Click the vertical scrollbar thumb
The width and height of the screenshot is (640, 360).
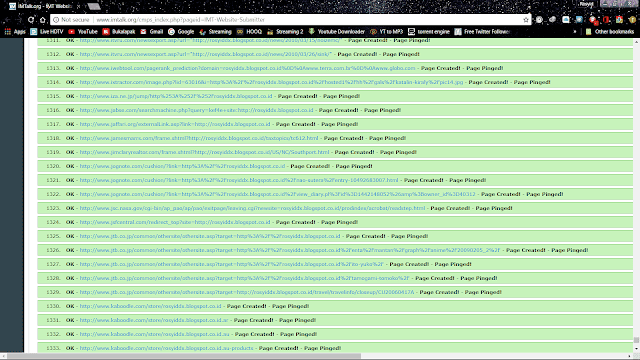pyautogui.click(x=636, y=340)
